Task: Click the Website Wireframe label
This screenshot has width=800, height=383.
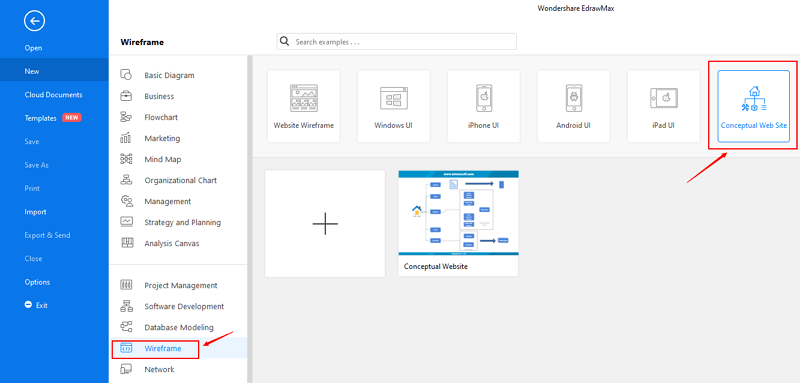Action: pos(304,125)
